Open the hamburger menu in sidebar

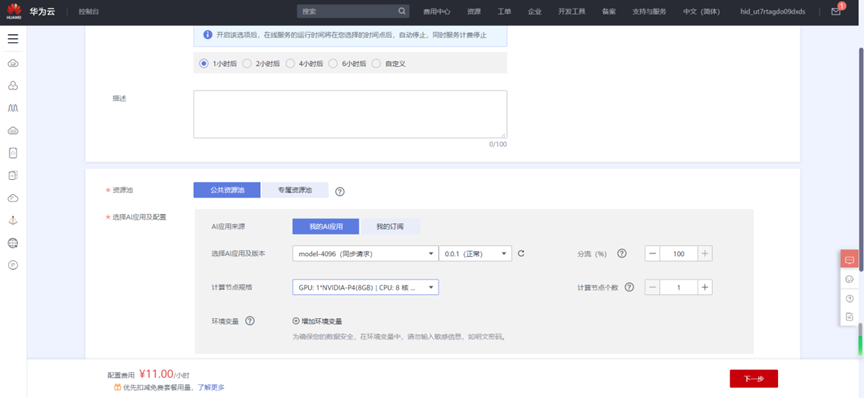tap(13, 39)
